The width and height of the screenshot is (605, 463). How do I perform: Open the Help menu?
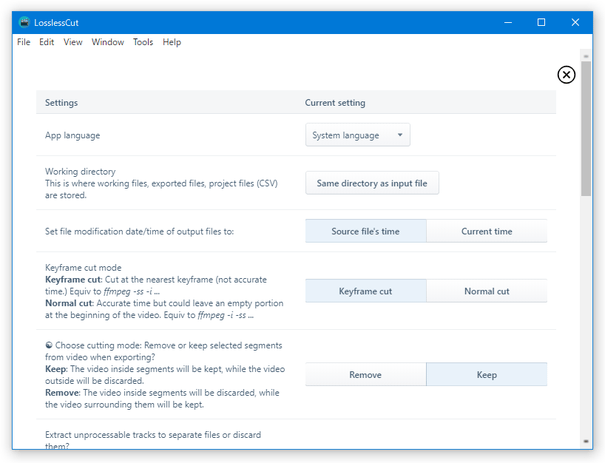(172, 42)
